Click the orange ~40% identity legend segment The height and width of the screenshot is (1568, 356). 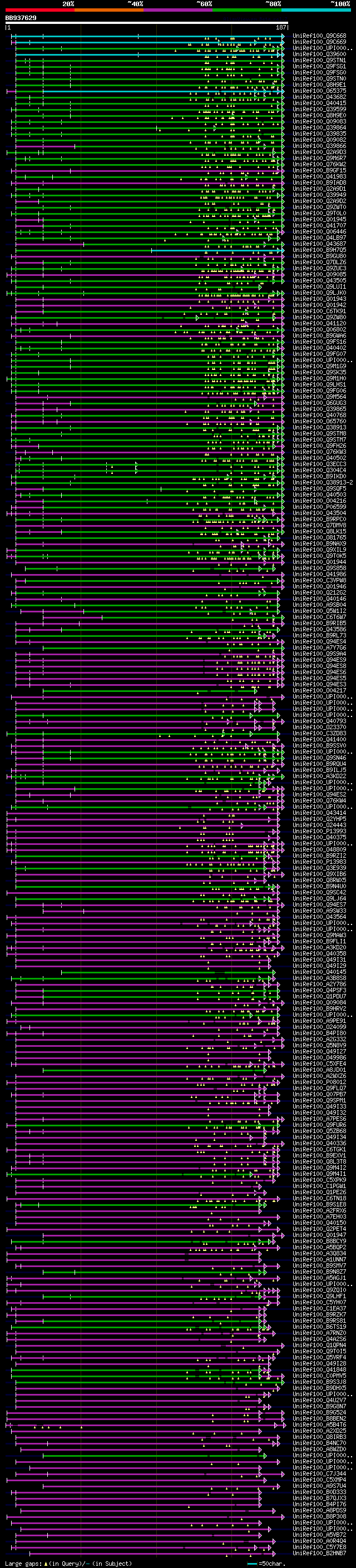click(109, 11)
